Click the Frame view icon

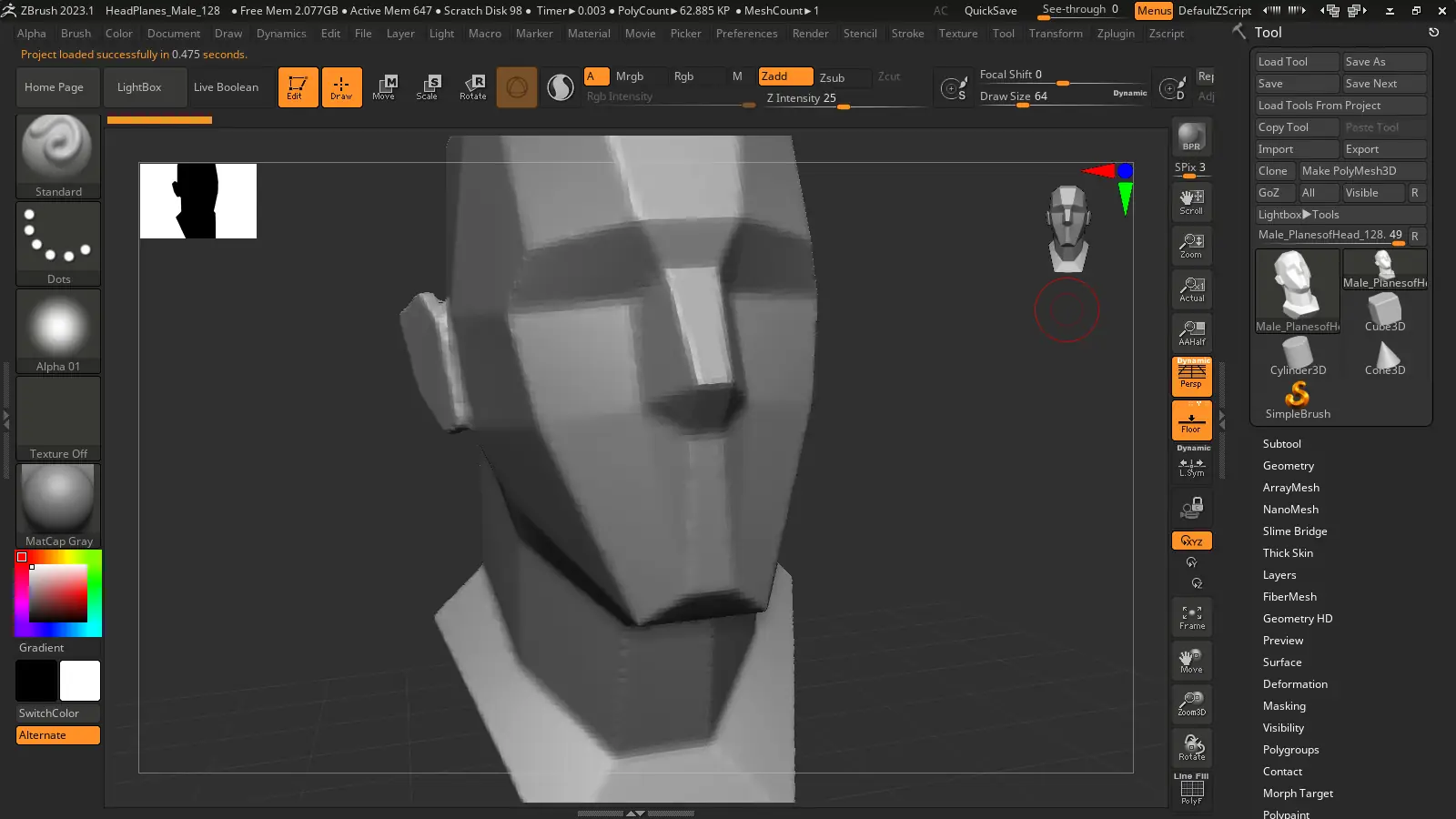pyautogui.click(x=1191, y=617)
